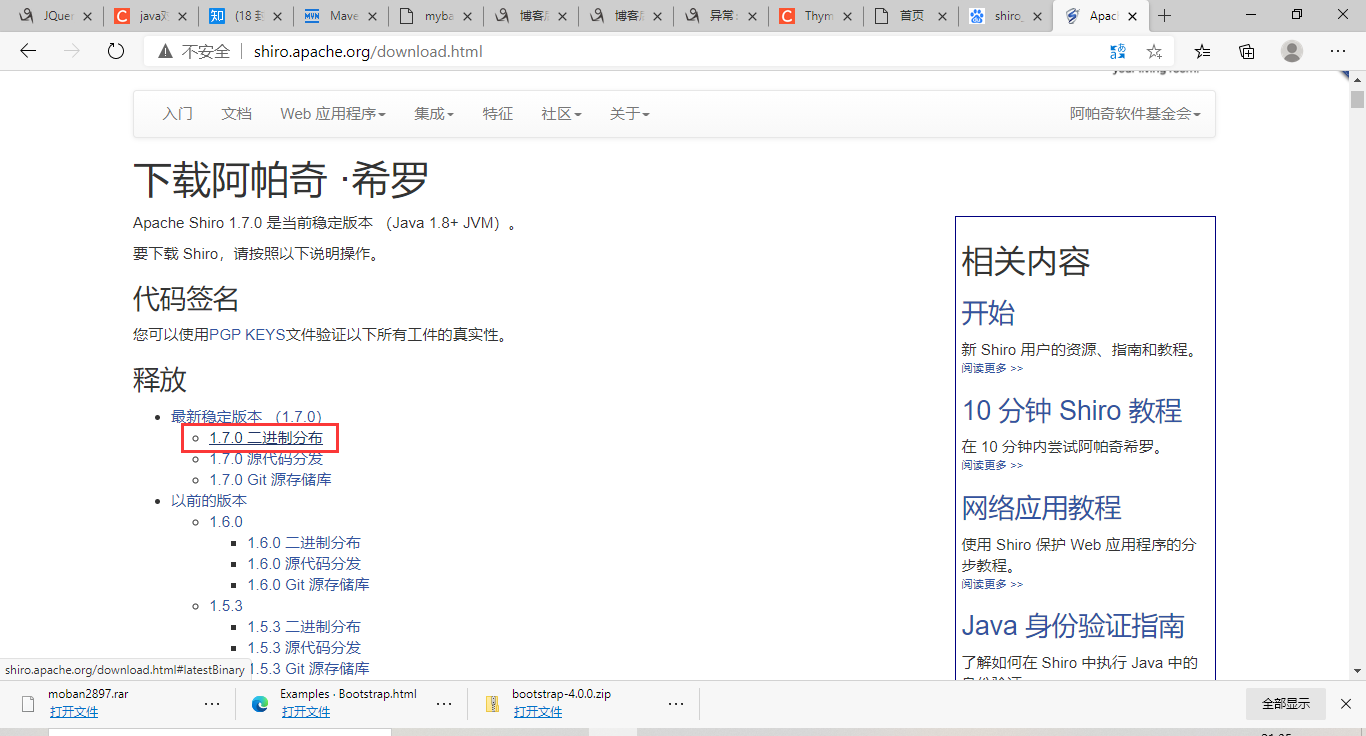Open the page translate icon
The height and width of the screenshot is (736, 1366).
point(1118,51)
